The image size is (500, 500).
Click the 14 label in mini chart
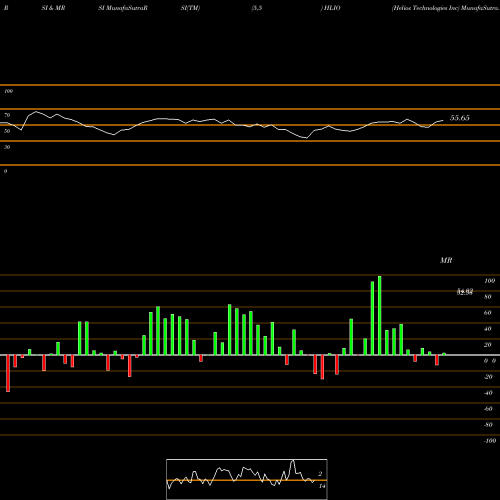322,486
